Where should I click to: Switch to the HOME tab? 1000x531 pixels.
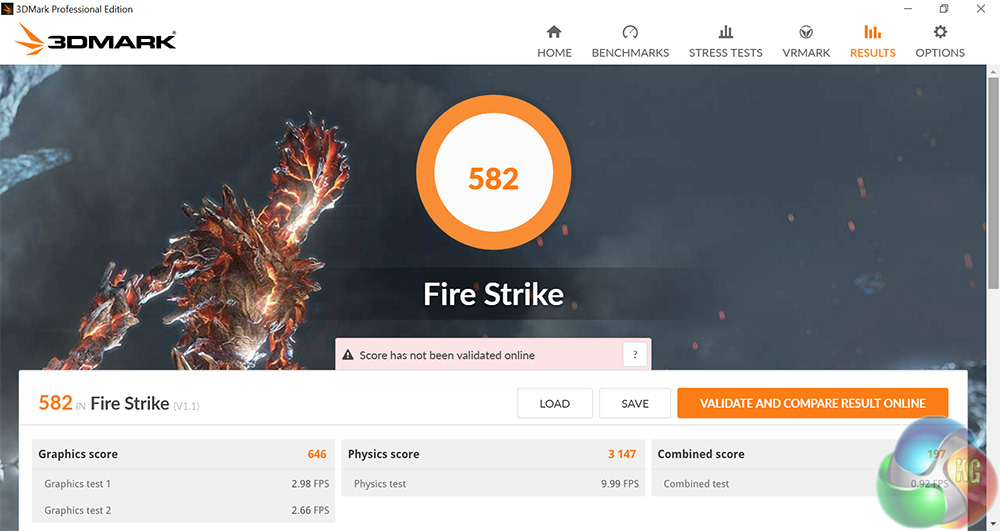tap(554, 53)
